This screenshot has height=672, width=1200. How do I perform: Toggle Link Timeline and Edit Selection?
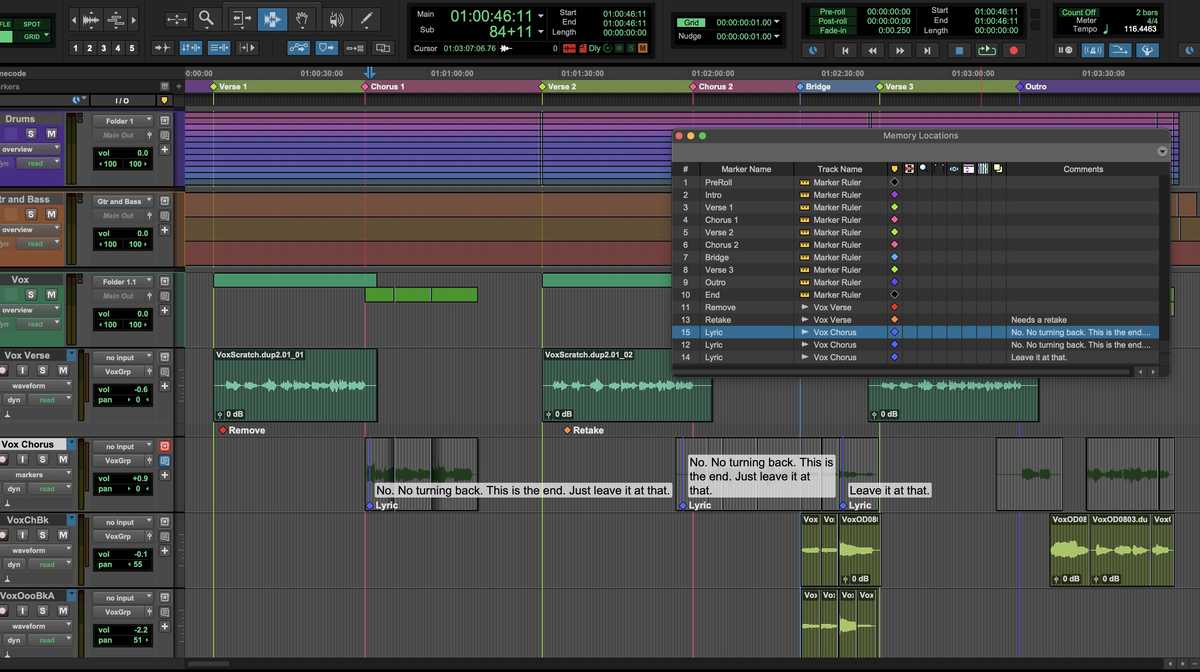point(191,47)
